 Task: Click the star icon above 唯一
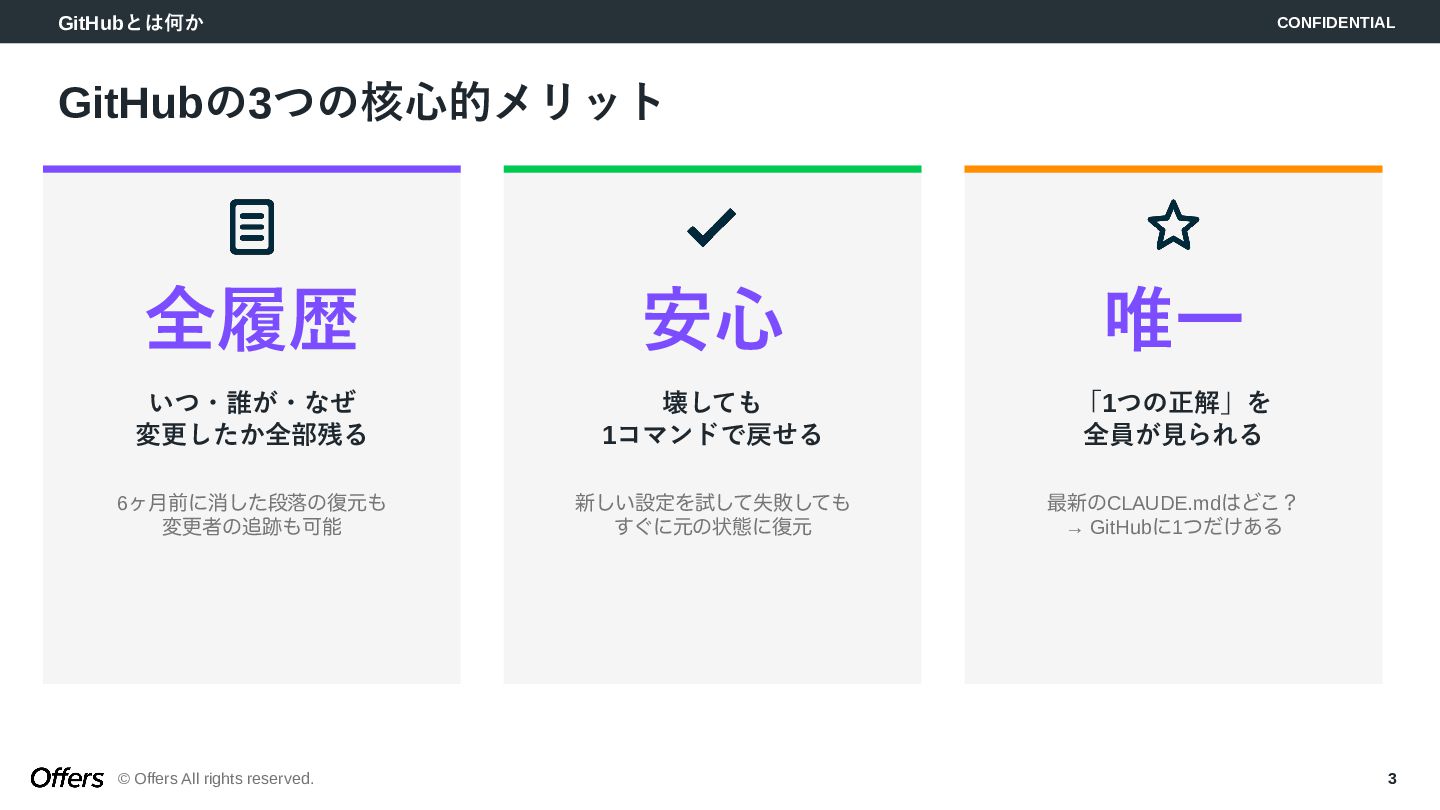pyautogui.click(x=1173, y=226)
